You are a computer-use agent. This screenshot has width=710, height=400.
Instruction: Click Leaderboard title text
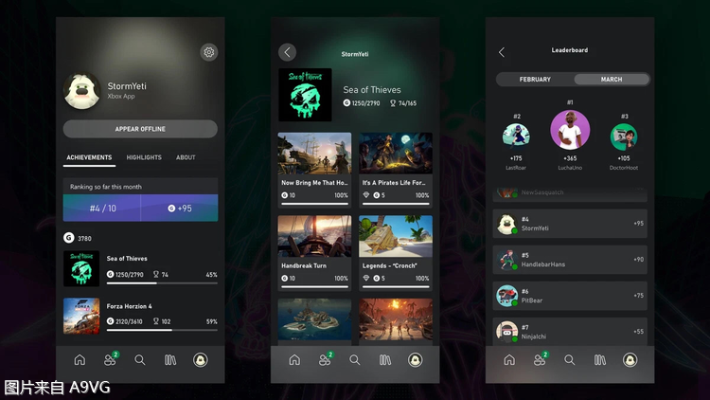570,50
